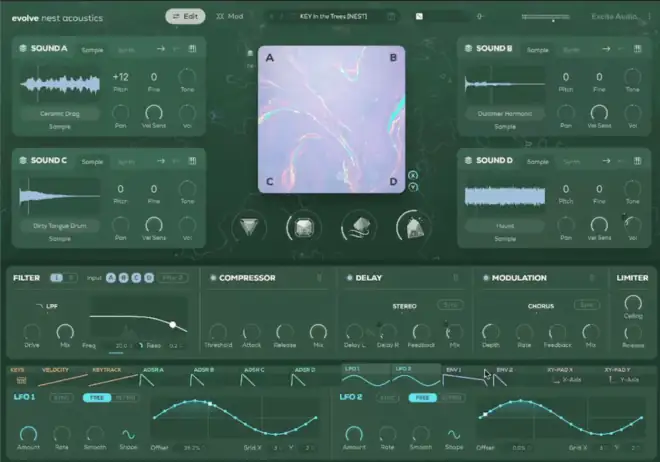Set LFO 2 to Free mode
The image size is (660, 462).
(422, 398)
